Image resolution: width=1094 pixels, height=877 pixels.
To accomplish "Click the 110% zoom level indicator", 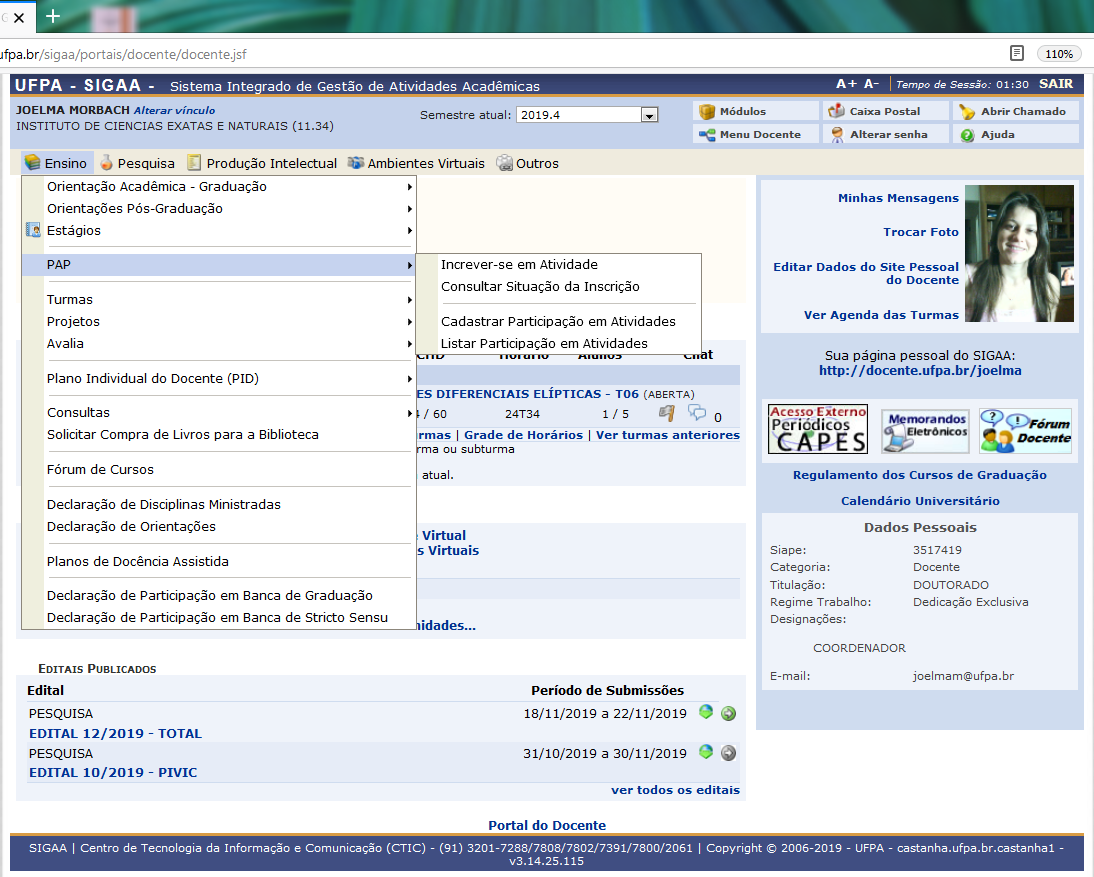I will pyautogui.click(x=1058, y=54).
